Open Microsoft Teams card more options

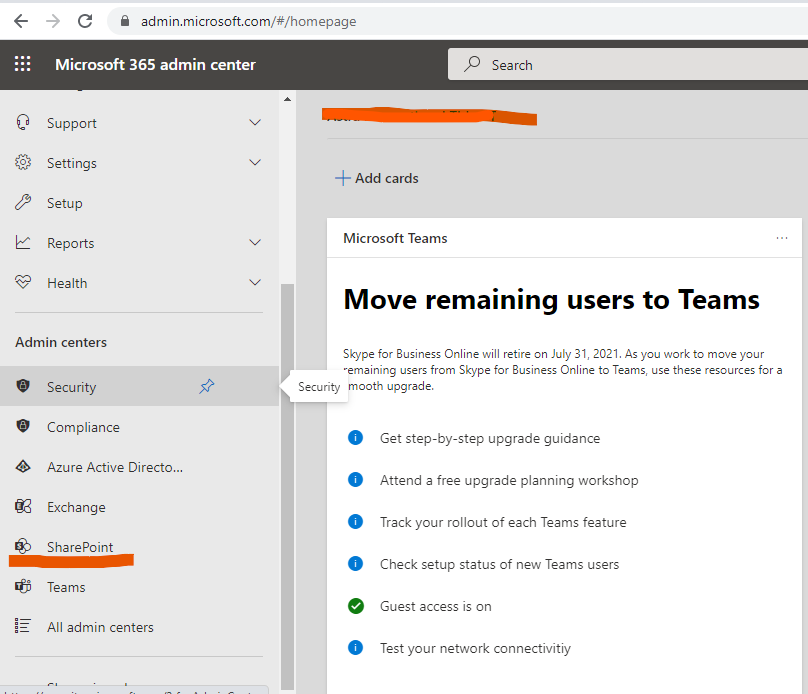point(782,238)
